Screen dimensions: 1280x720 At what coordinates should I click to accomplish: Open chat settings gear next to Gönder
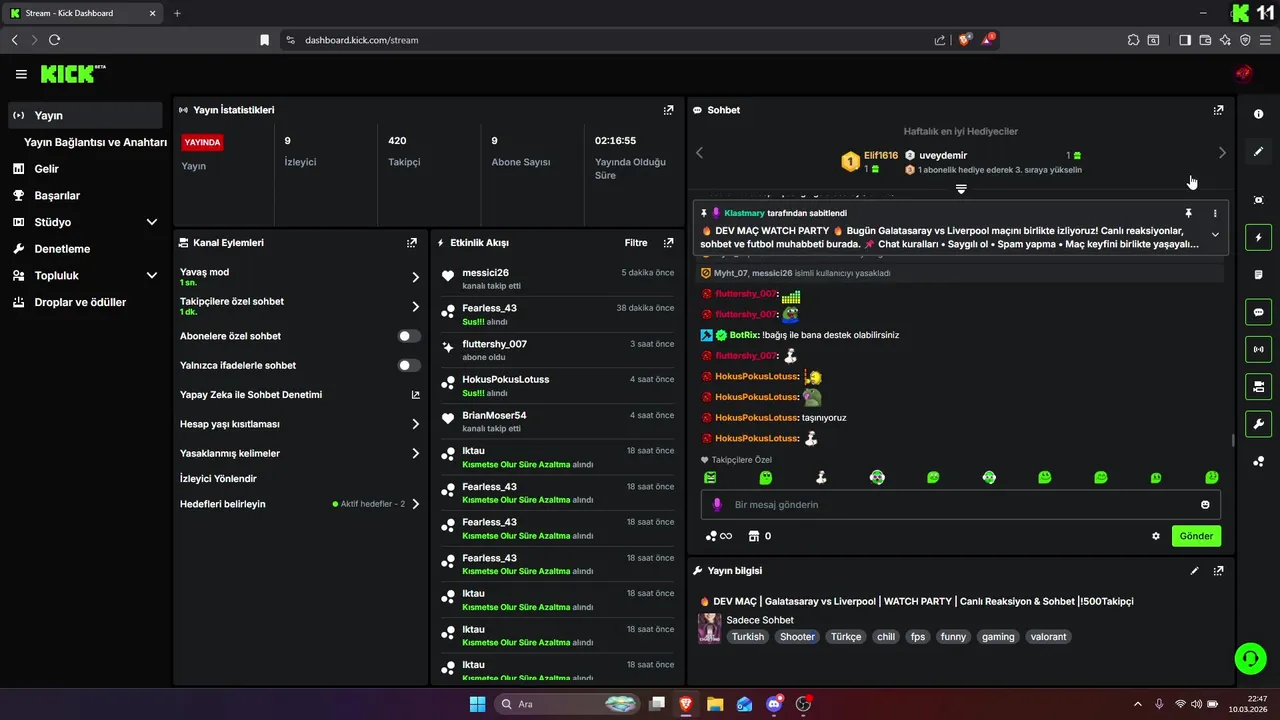(1156, 536)
